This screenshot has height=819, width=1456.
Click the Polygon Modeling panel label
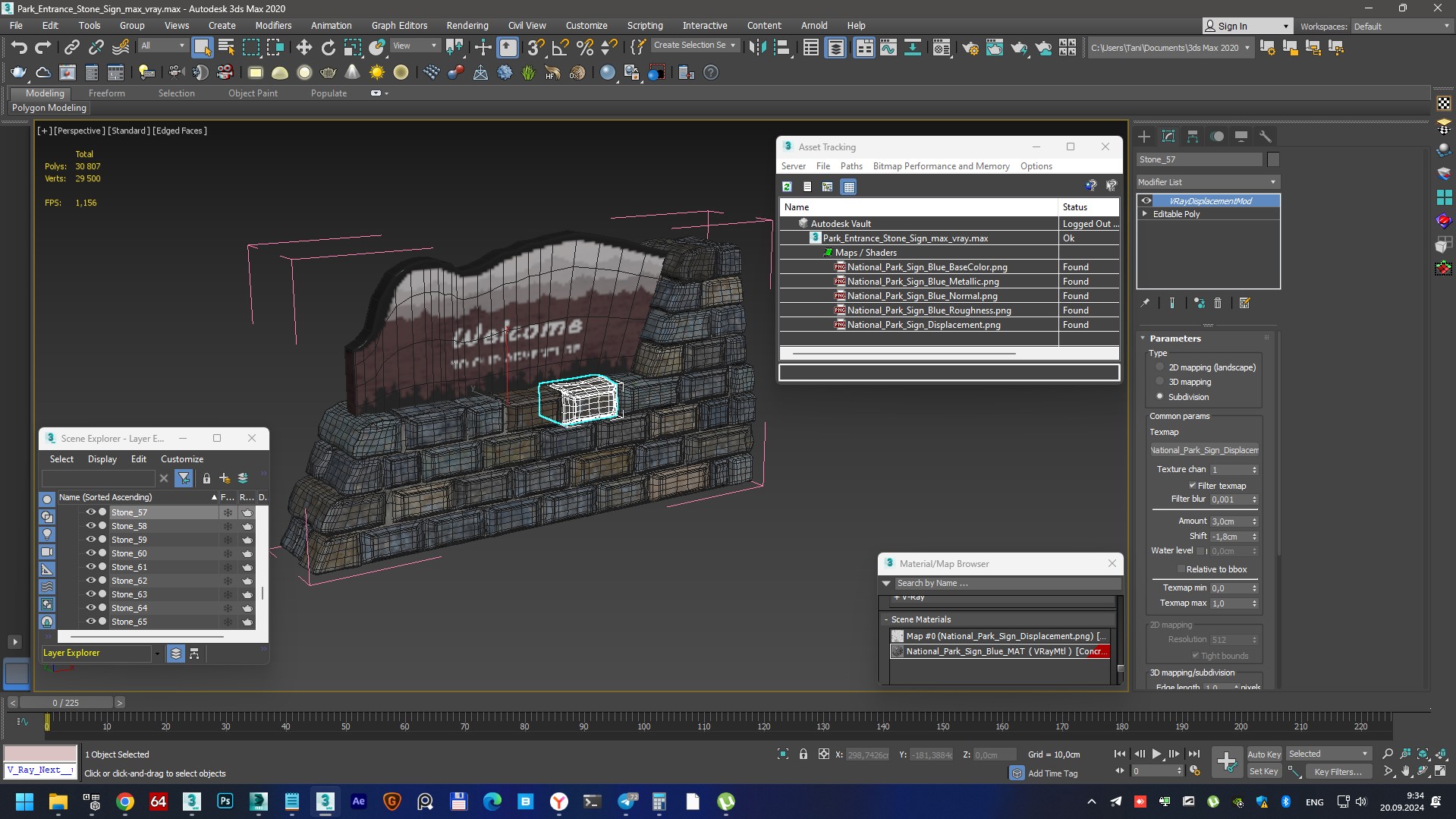(x=49, y=108)
